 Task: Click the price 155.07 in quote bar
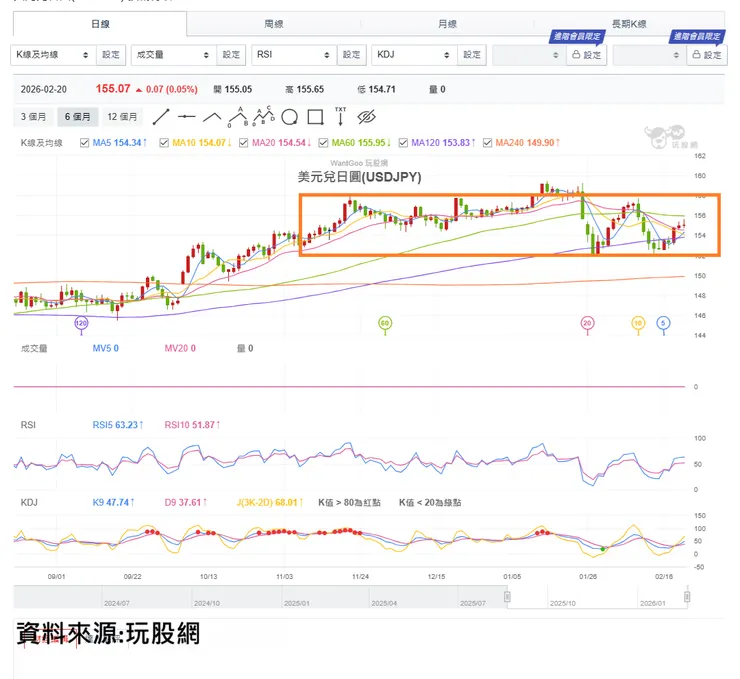[x=113, y=89]
